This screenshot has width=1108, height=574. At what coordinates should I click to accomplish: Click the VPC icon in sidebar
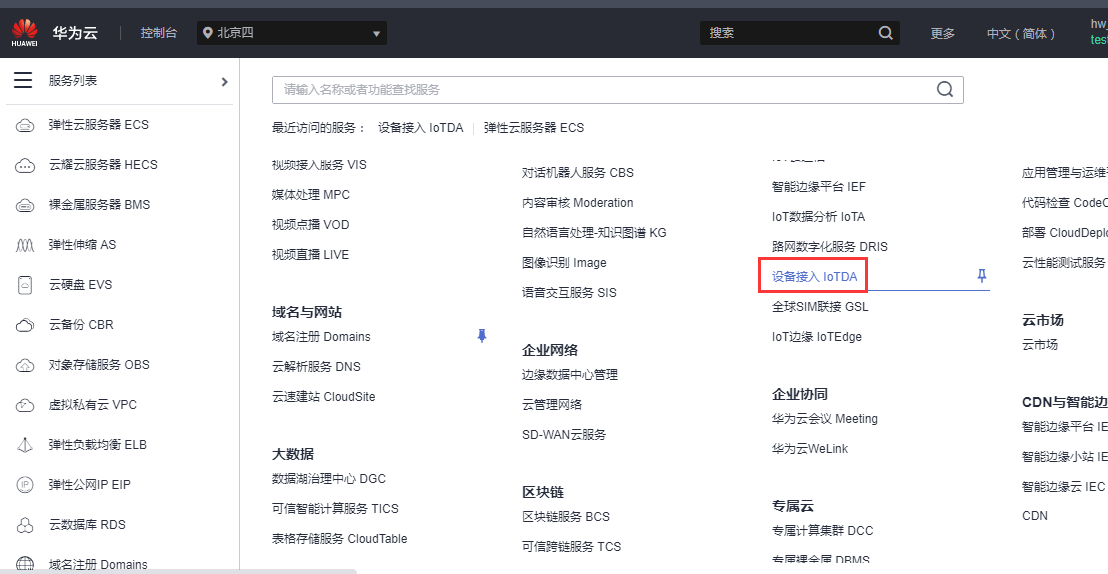tap(25, 405)
